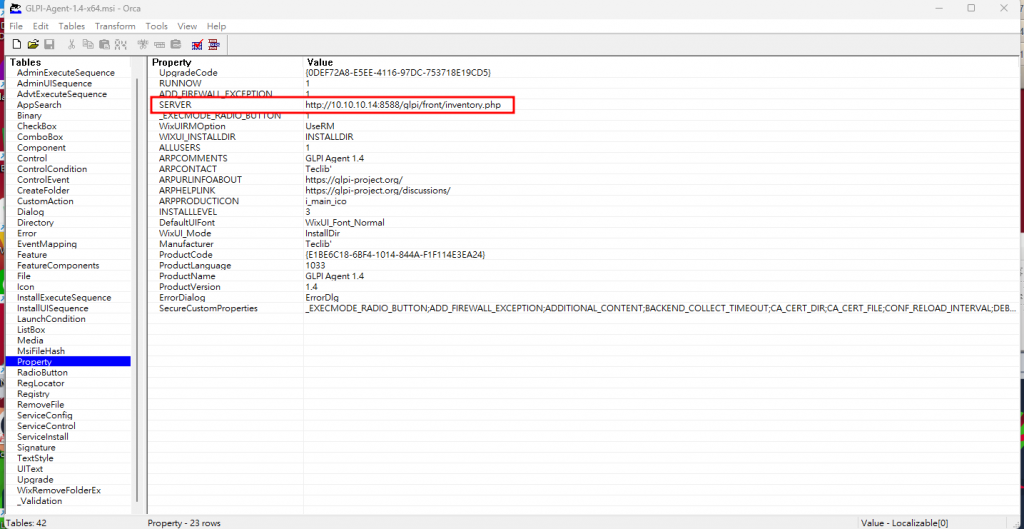
Task: Click the Copy Row toolbar icon
Action: point(160,44)
